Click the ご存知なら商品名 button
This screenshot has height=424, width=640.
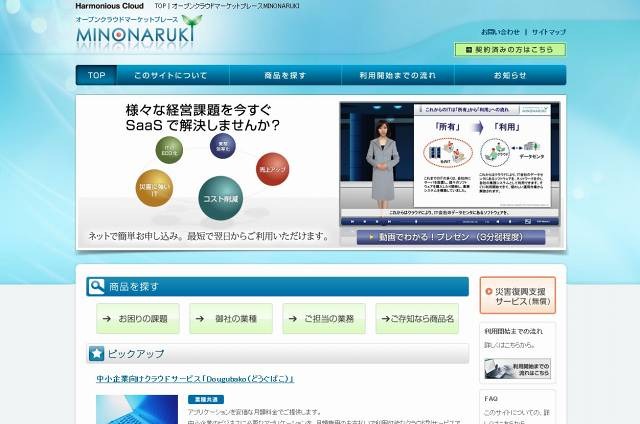(x=417, y=318)
